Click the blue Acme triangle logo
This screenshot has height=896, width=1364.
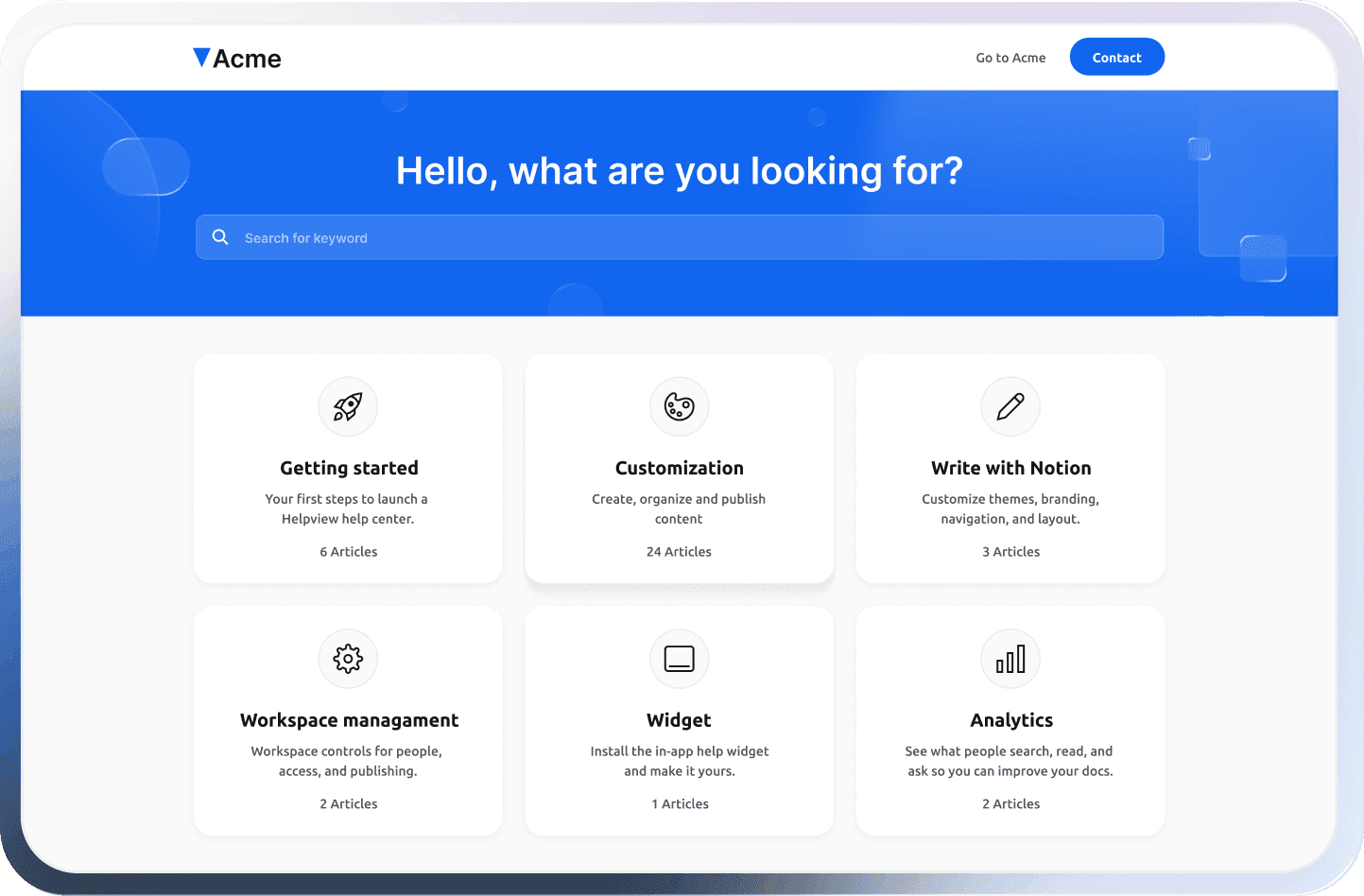[200, 57]
